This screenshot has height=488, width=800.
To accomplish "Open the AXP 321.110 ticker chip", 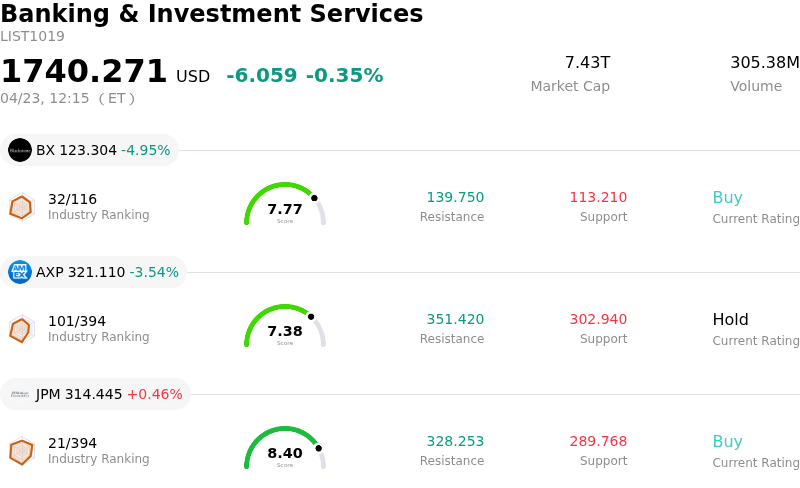I will (94, 272).
